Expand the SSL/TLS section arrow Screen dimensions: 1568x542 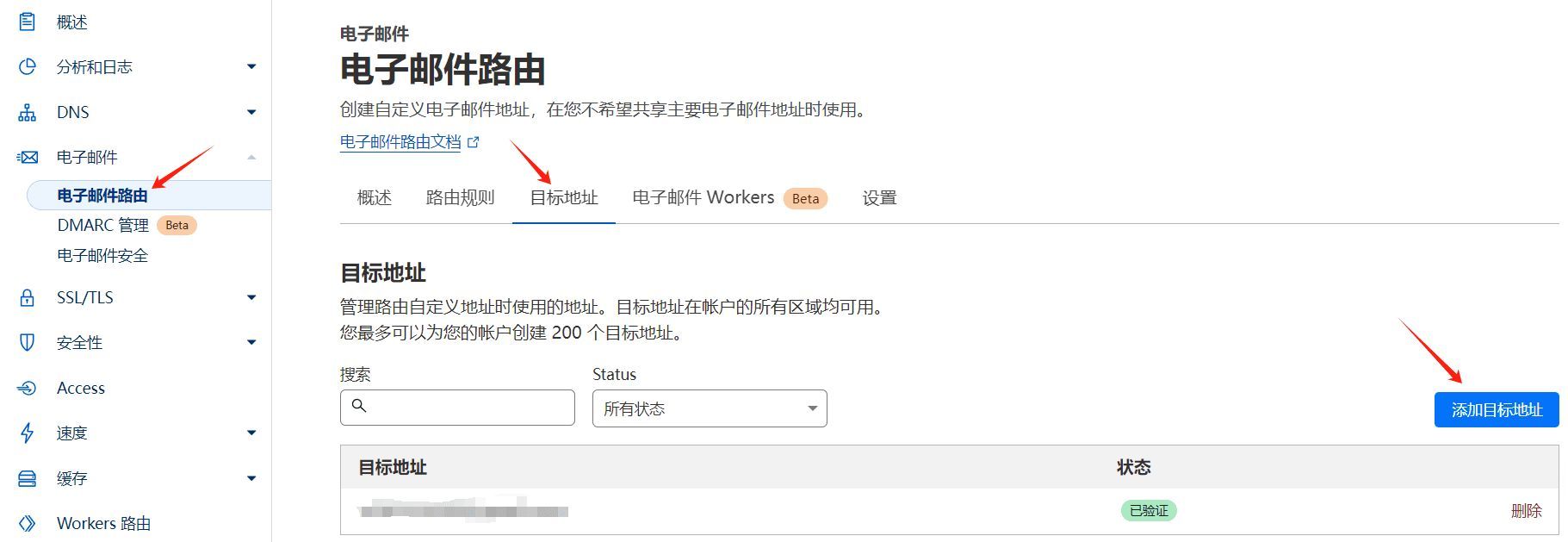pos(251,297)
